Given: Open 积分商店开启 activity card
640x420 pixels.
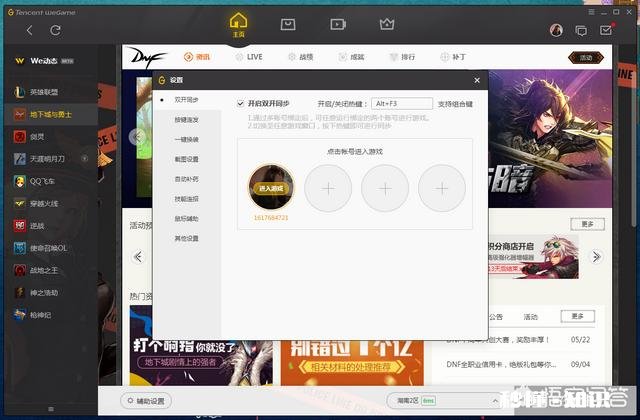Looking at the screenshot, I should tap(533, 257).
